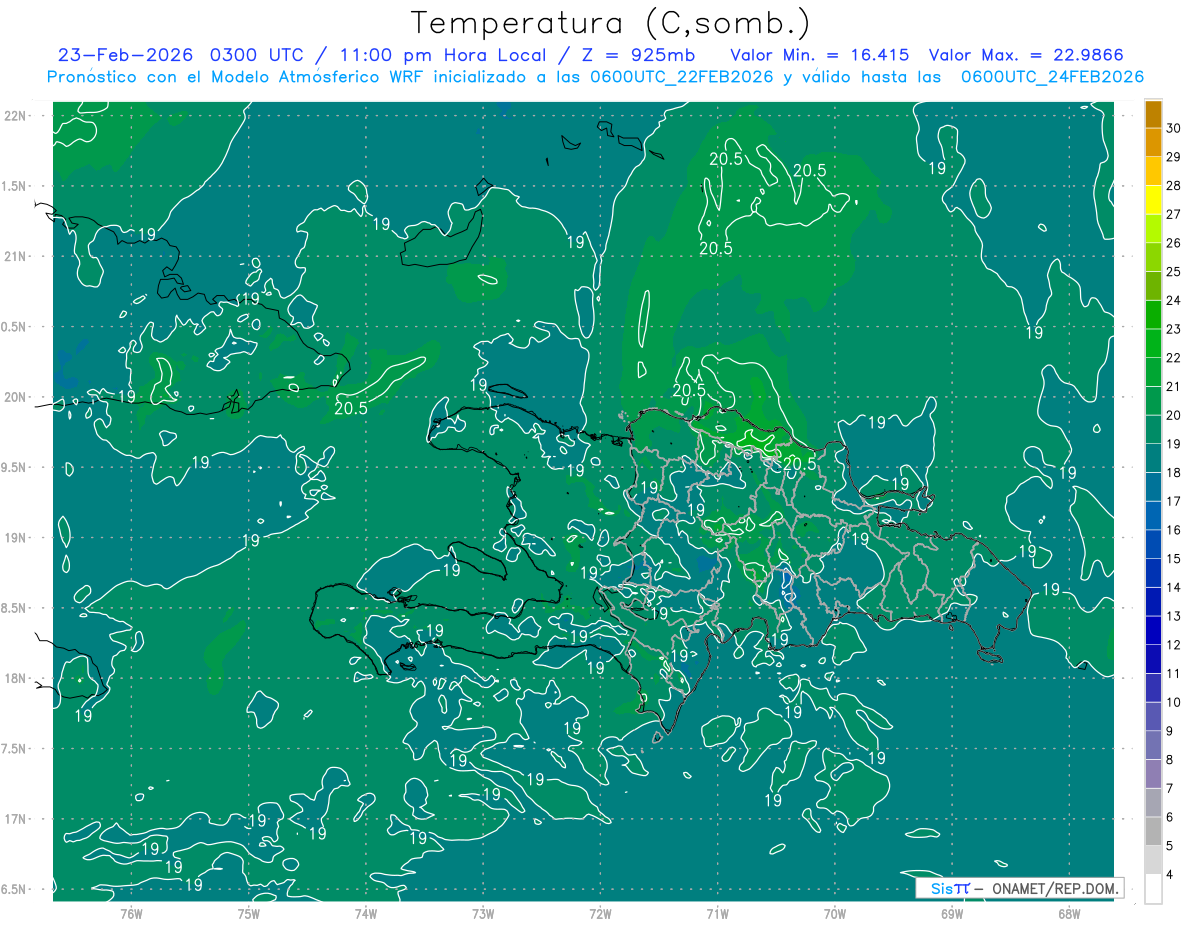Click the 74W longitude axis label
This screenshot has width=1200, height=927.
pyautogui.click(x=365, y=914)
